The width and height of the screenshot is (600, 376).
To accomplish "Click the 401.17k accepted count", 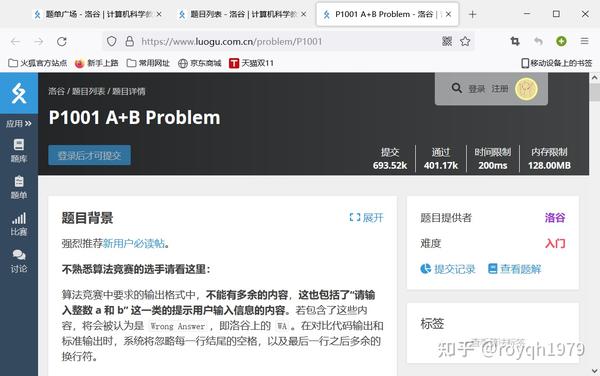I will point(441,165).
